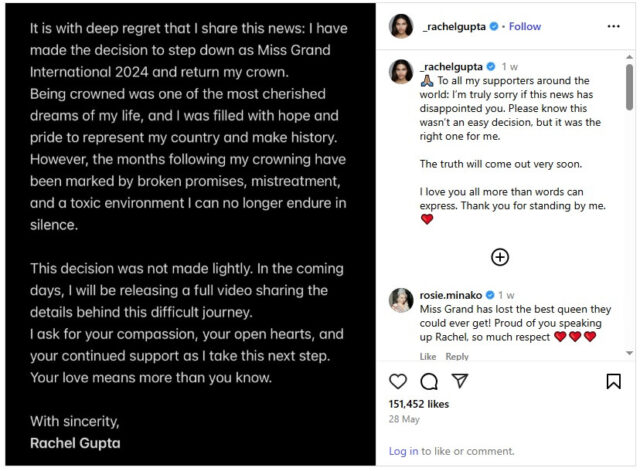Screen dimensions: 640x471
Task: Open _rachelgupta username in the caption
Action: (x=453, y=66)
